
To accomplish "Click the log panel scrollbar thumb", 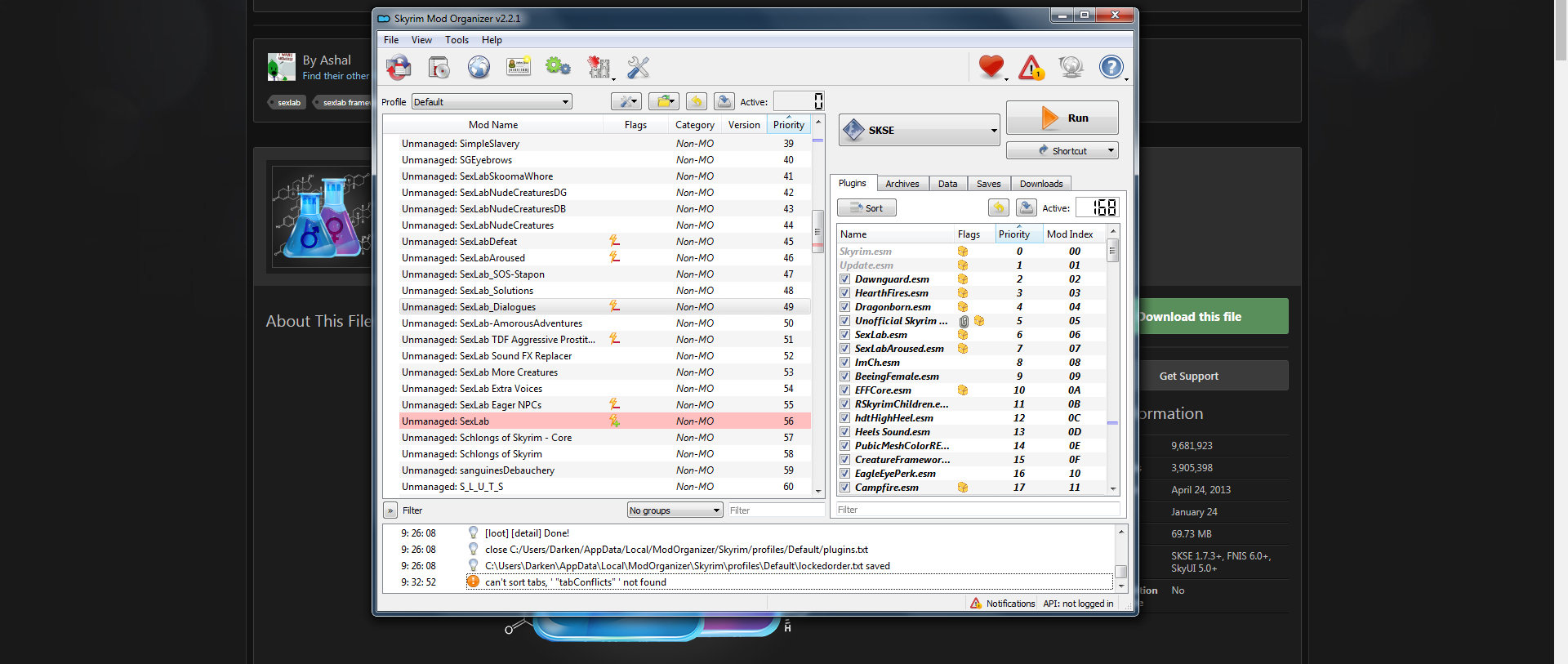I will [1121, 572].
